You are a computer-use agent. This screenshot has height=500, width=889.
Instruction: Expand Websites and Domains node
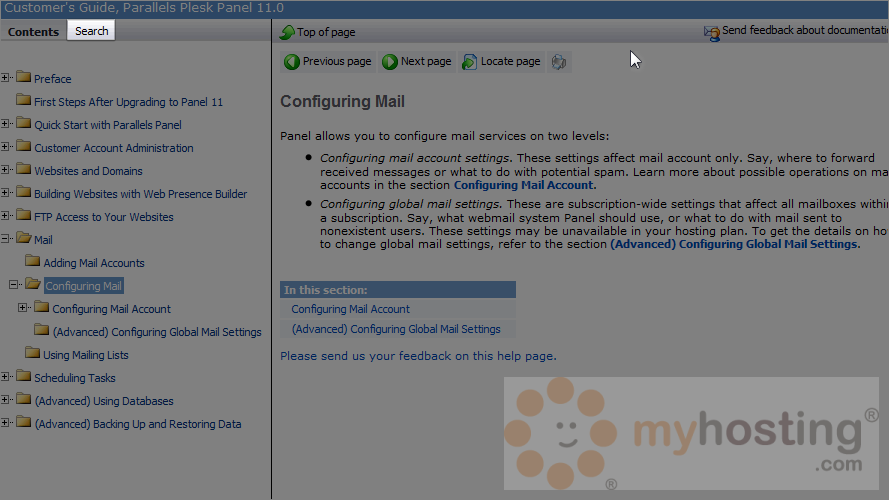(x=5, y=169)
